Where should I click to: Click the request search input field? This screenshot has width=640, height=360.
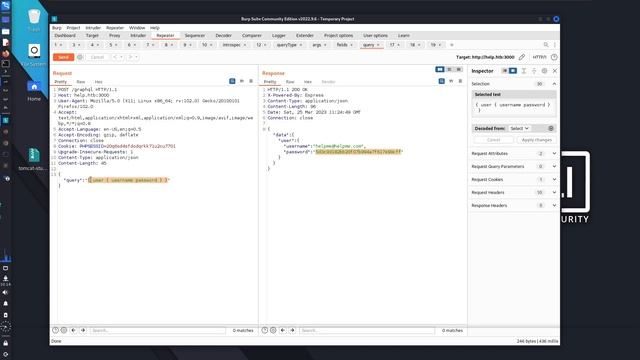tap(158, 330)
